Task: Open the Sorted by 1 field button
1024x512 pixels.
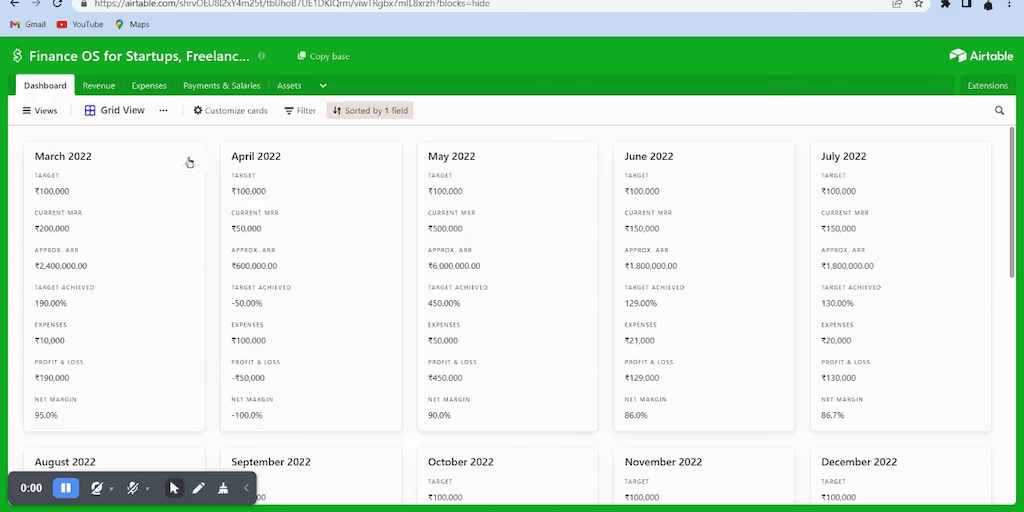Action: click(370, 111)
